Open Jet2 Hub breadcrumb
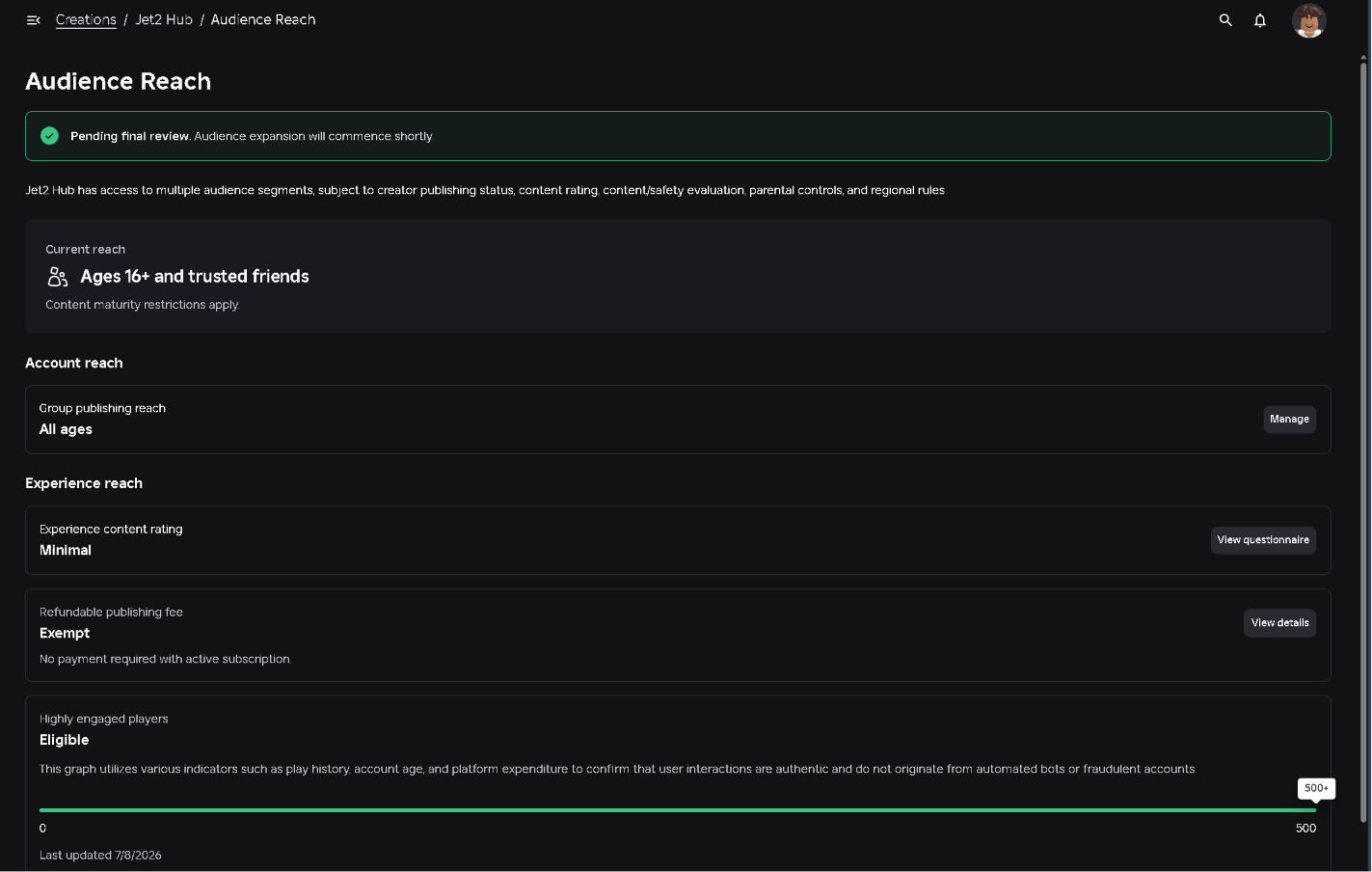This screenshot has height=872, width=1372. (x=164, y=20)
